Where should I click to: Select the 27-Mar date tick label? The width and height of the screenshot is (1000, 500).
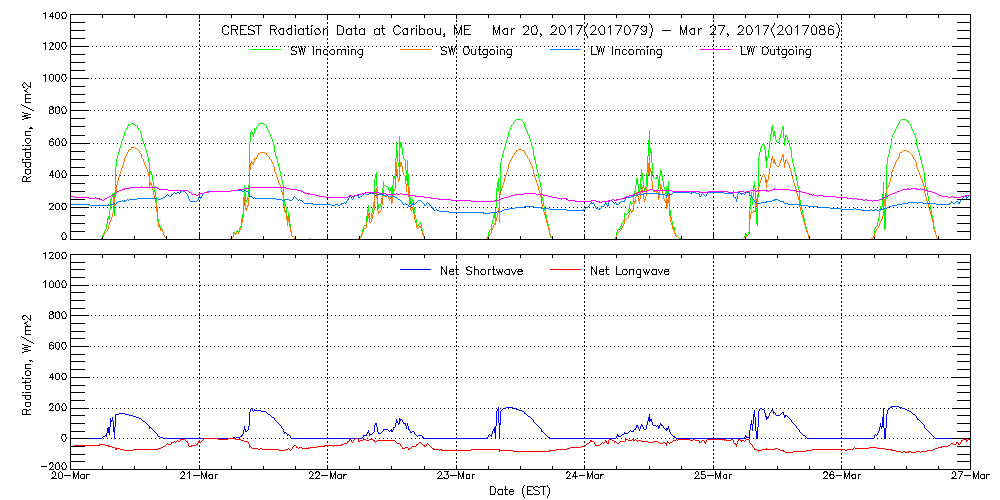pyautogui.click(x=968, y=476)
